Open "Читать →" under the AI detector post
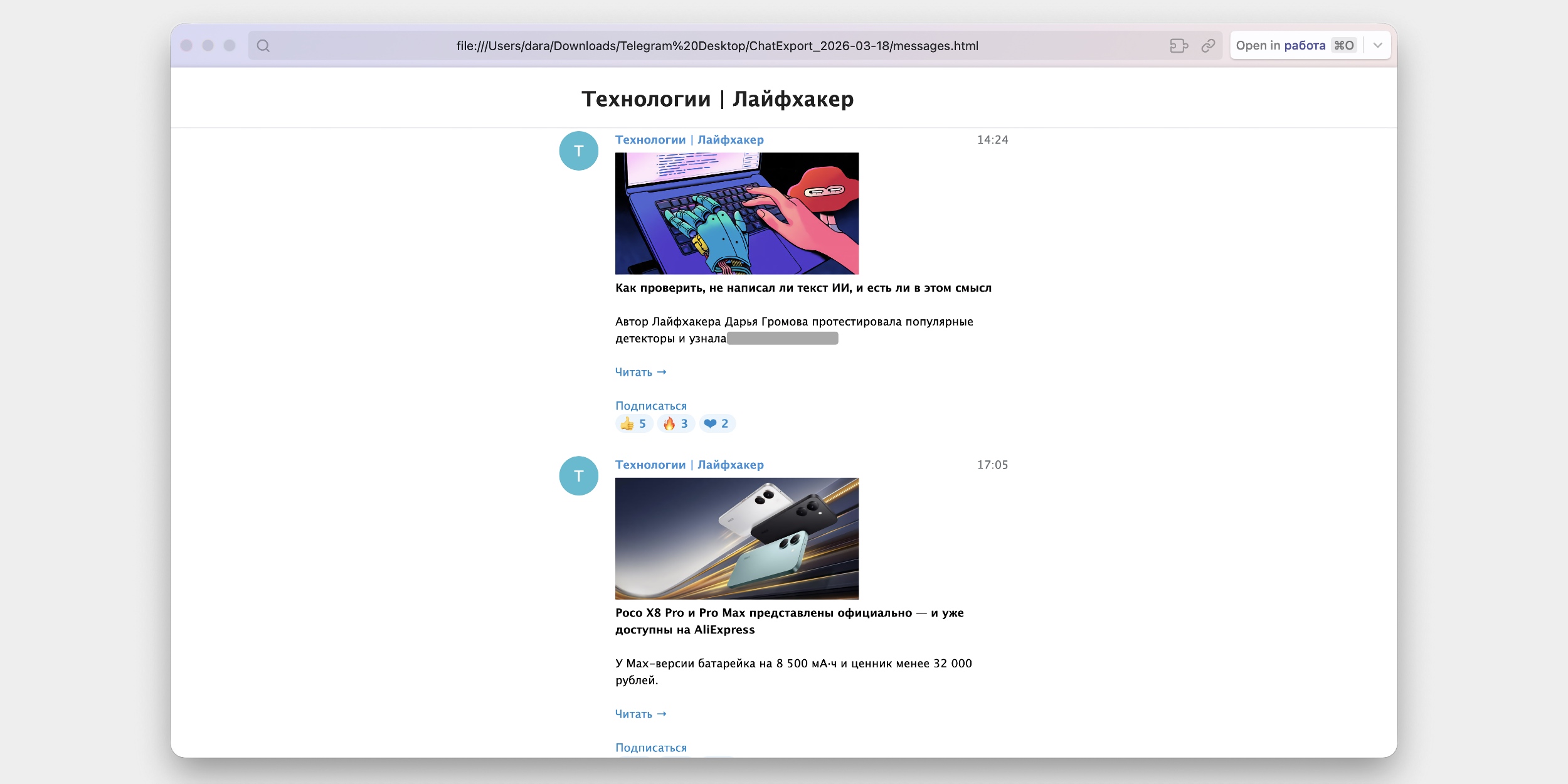The height and width of the screenshot is (784, 1568). tap(640, 372)
